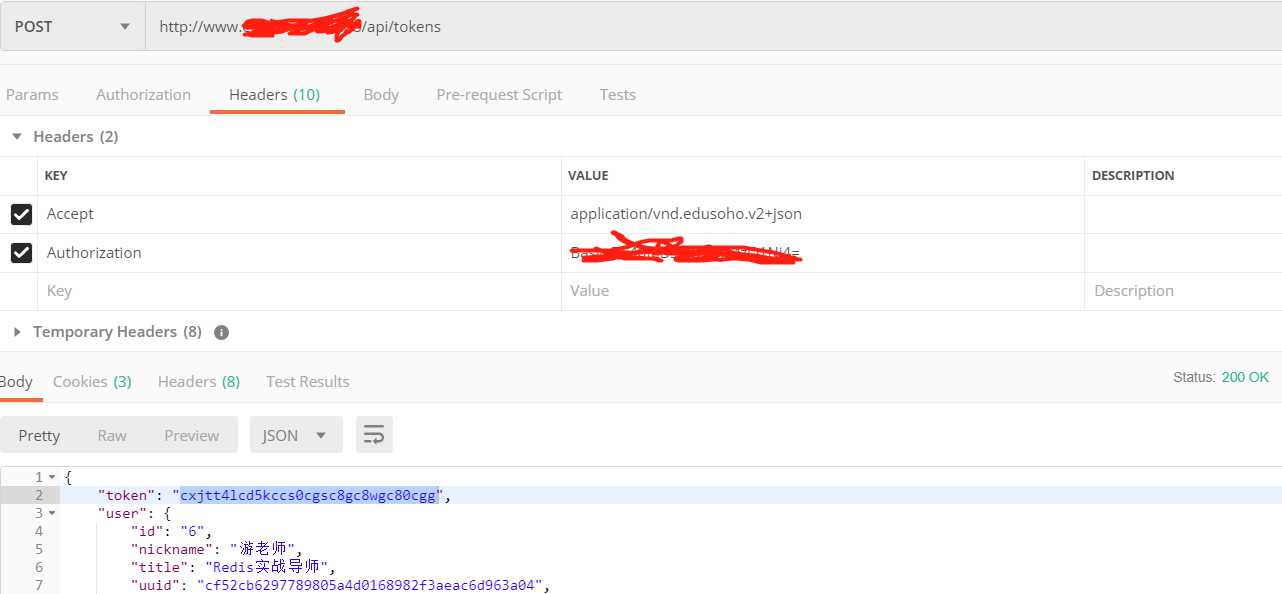Switch to the Params tab
1282x594 pixels.
pyautogui.click(x=32, y=95)
